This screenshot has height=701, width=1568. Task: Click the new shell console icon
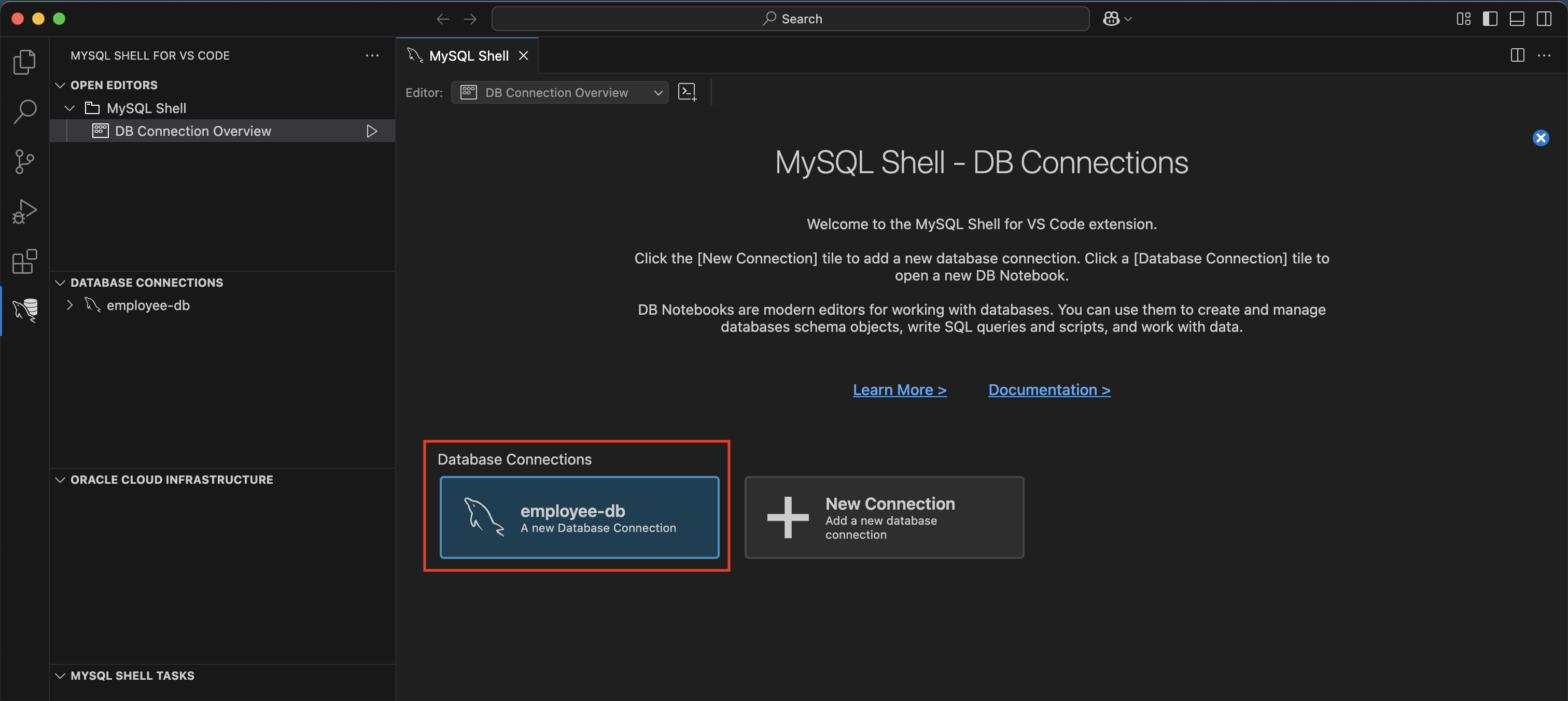(687, 92)
